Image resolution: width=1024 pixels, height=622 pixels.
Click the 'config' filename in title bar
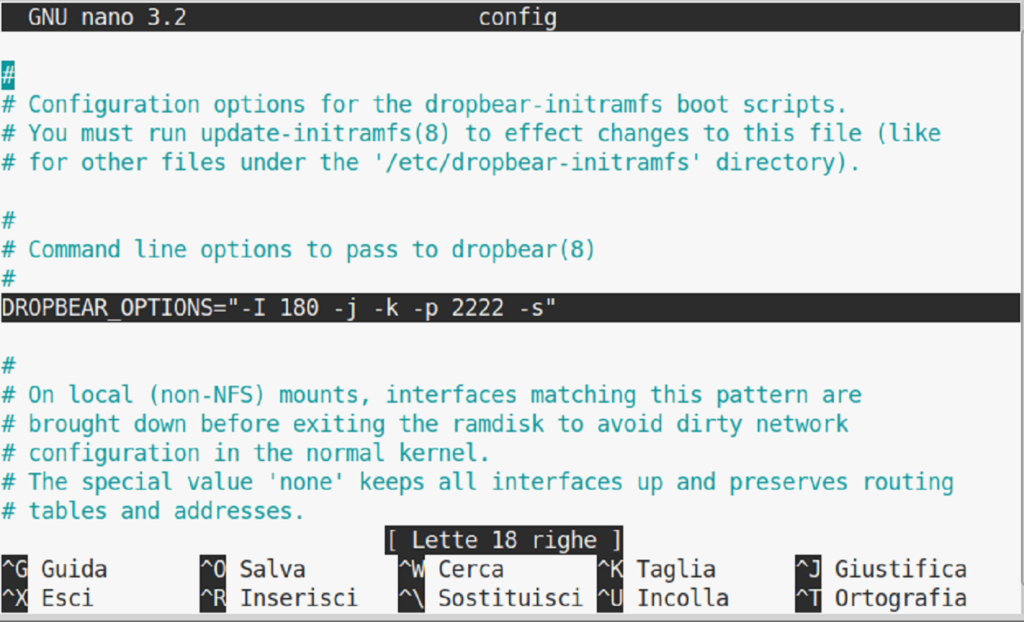click(517, 18)
